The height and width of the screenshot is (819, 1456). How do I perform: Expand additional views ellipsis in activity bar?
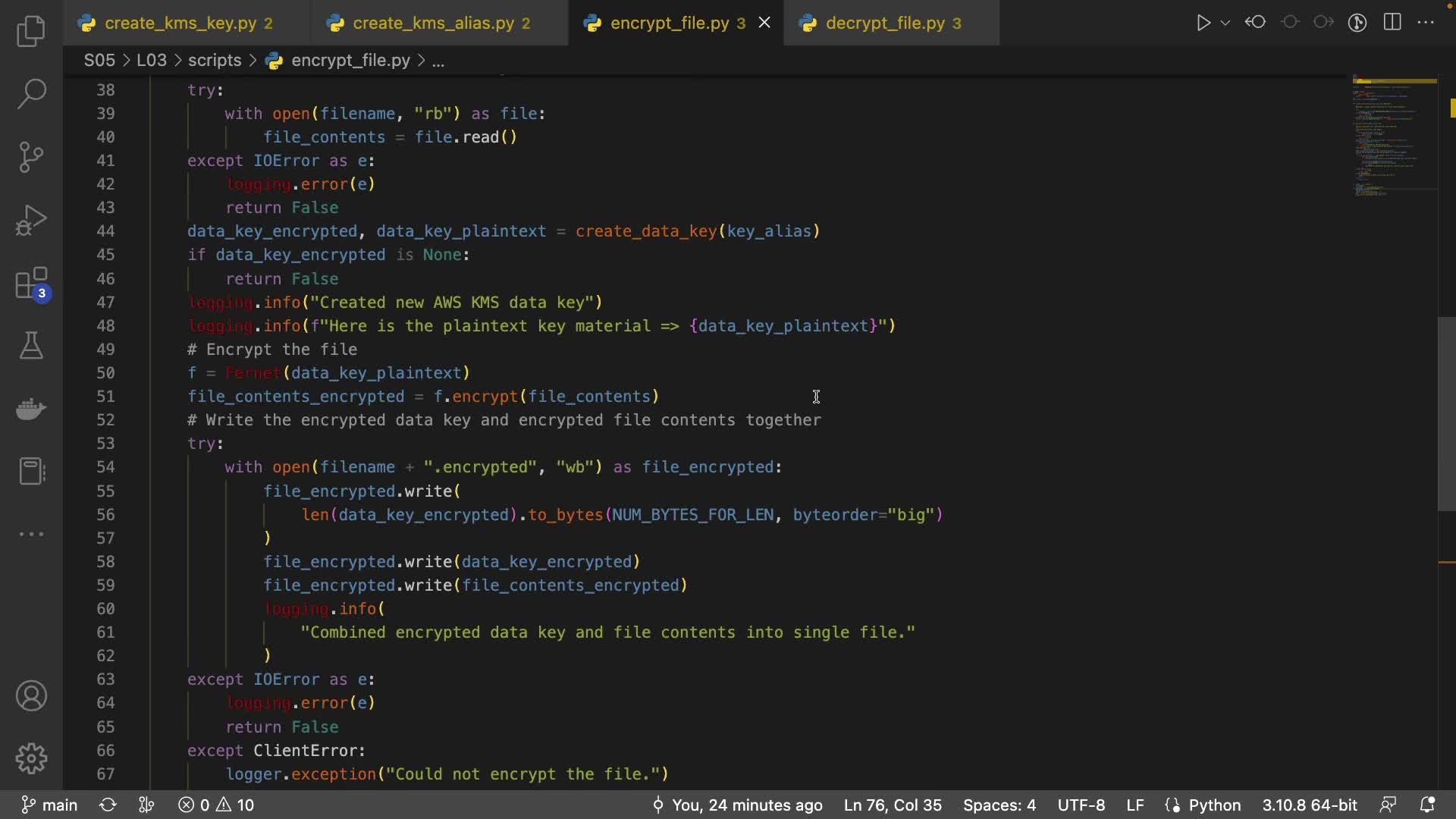(x=31, y=534)
